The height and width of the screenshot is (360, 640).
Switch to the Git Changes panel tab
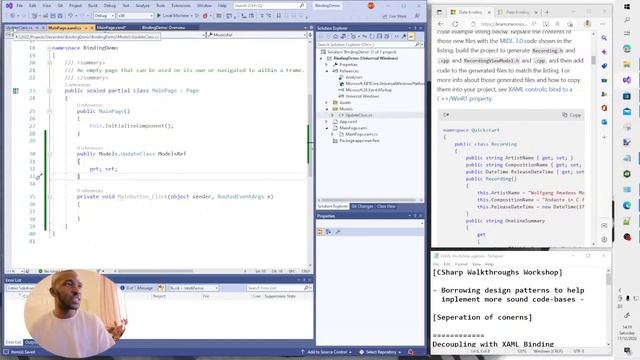362,207
